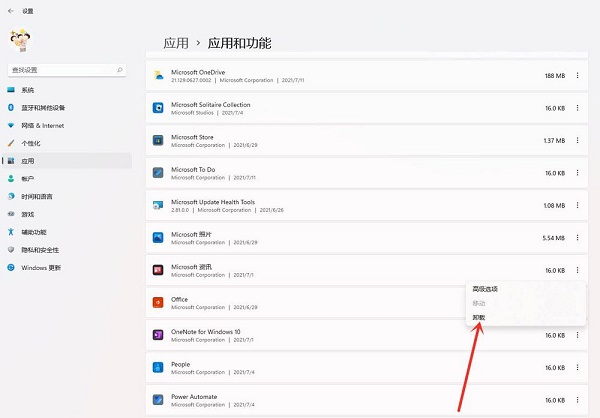600x418 pixels.
Task: Open 帐户 in sidebar
Action: click(67, 179)
